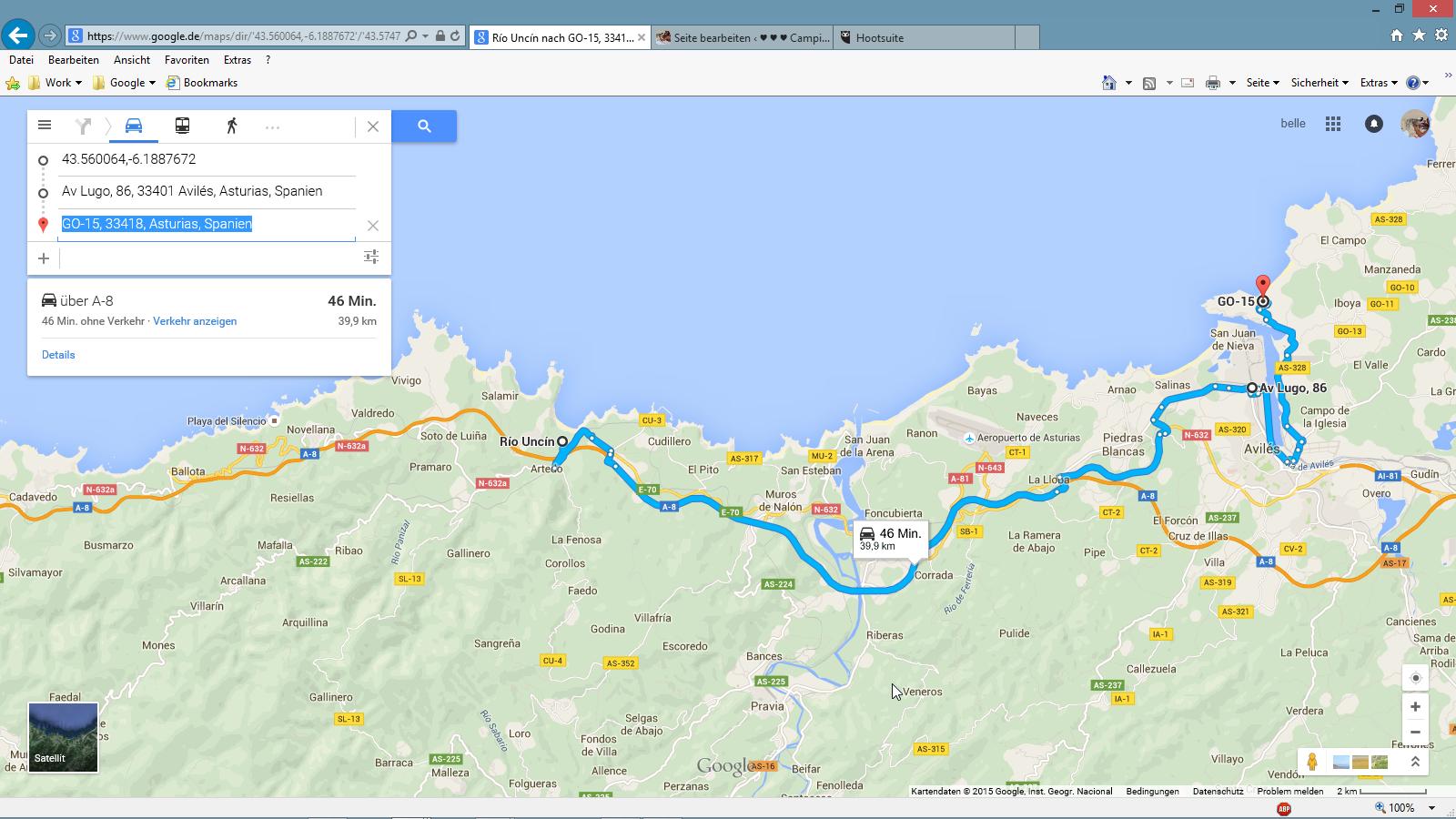Open route options settings icon
The height and width of the screenshot is (819, 1456).
pos(371,258)
